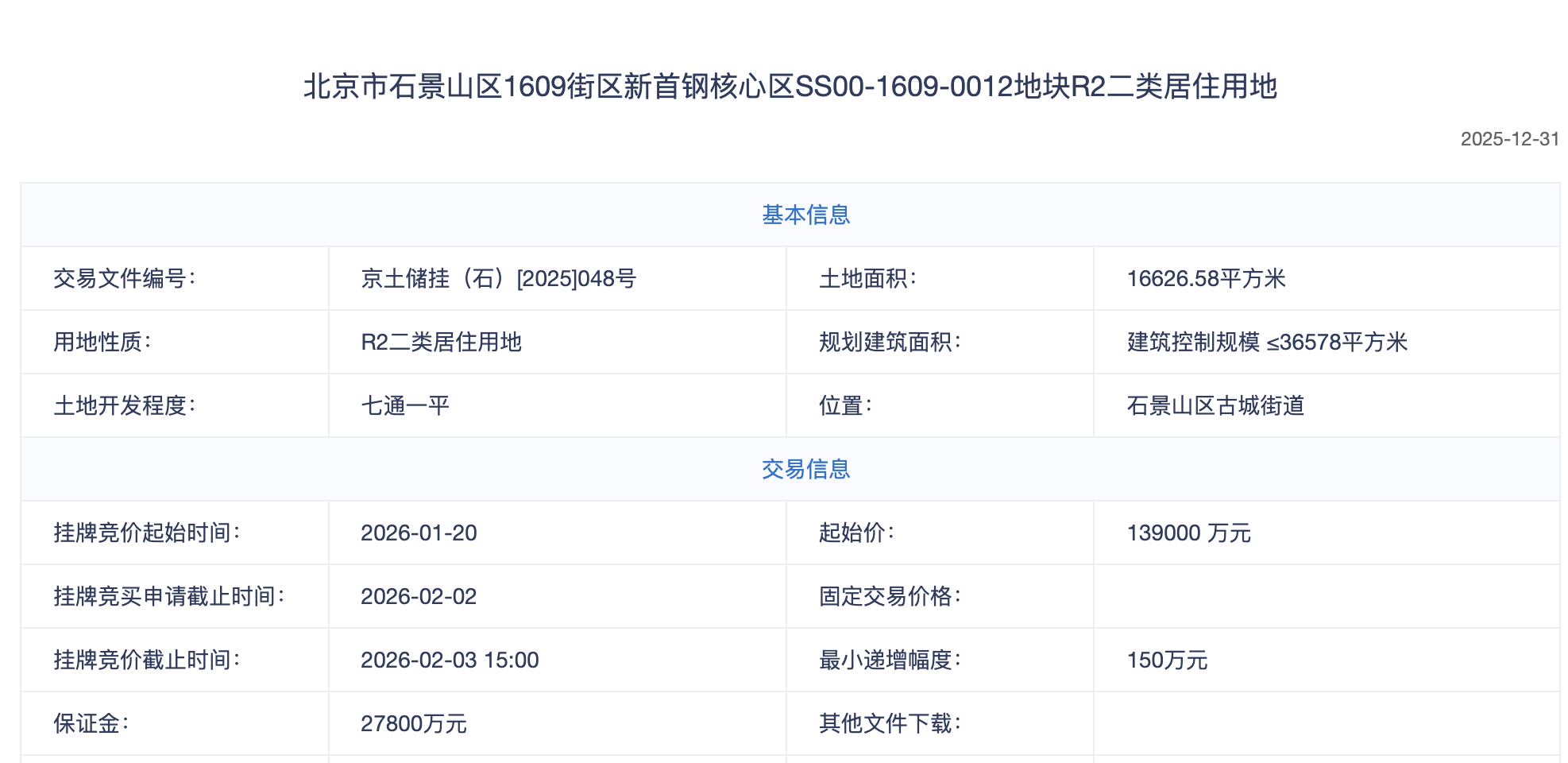Click the location value 石景山区古城街道

[x=1215, y=405]
